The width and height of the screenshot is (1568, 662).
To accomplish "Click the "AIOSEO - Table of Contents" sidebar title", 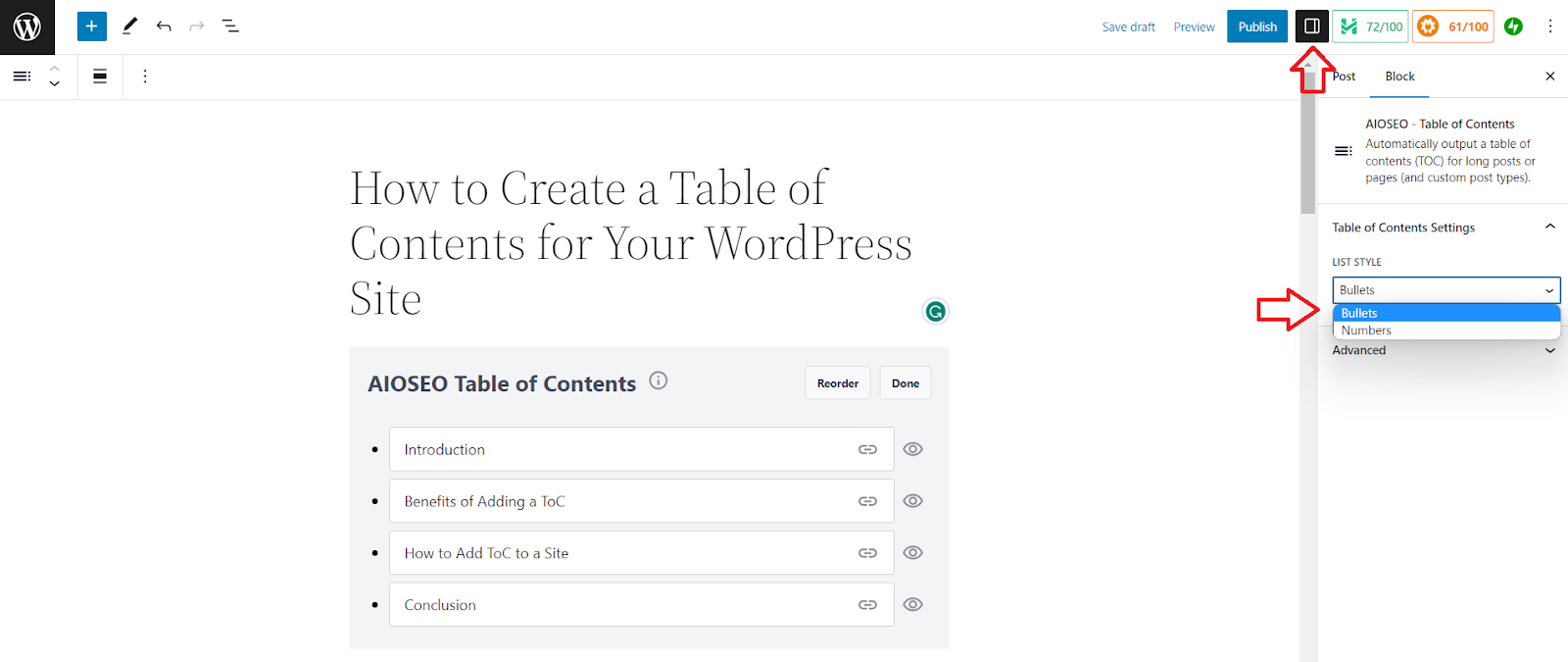I will (x=1440, y=124).
